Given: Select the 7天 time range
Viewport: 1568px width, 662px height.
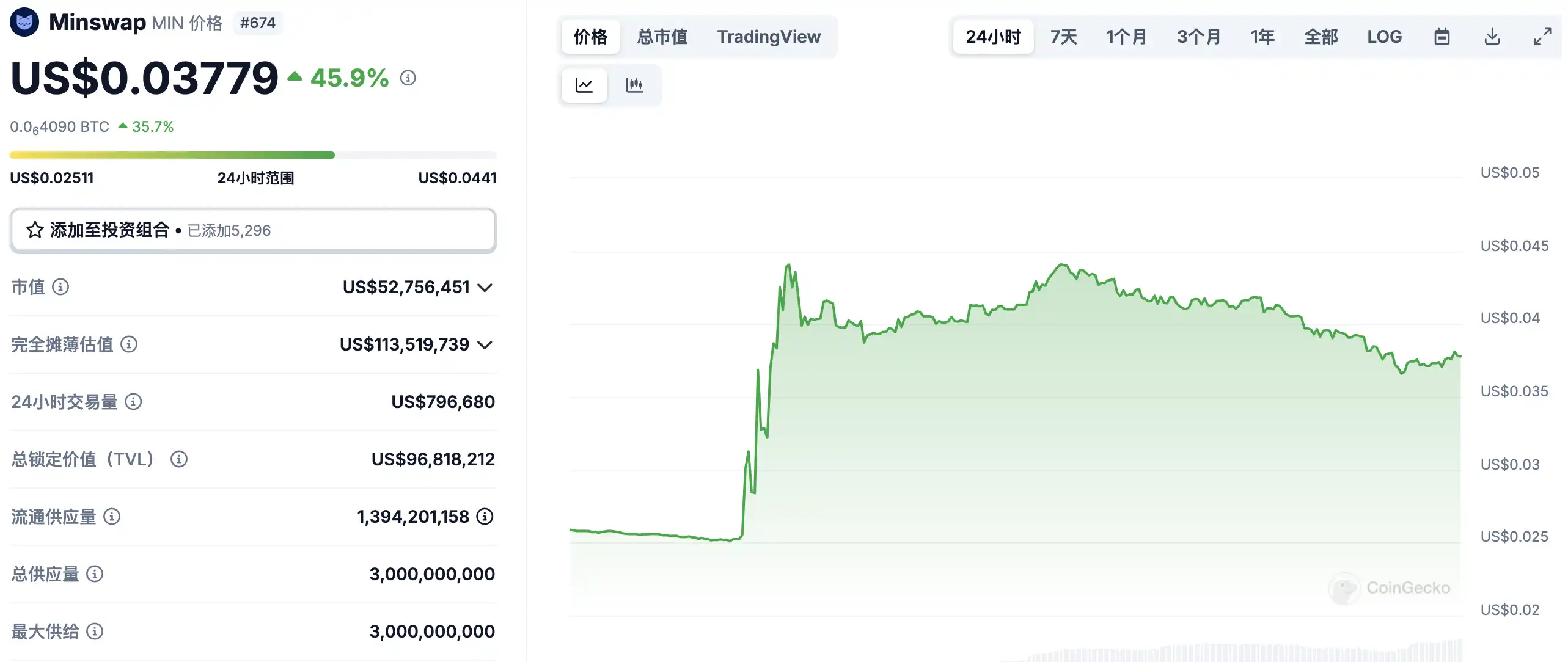Looking at the screenshot, I should pos(1063,37).
